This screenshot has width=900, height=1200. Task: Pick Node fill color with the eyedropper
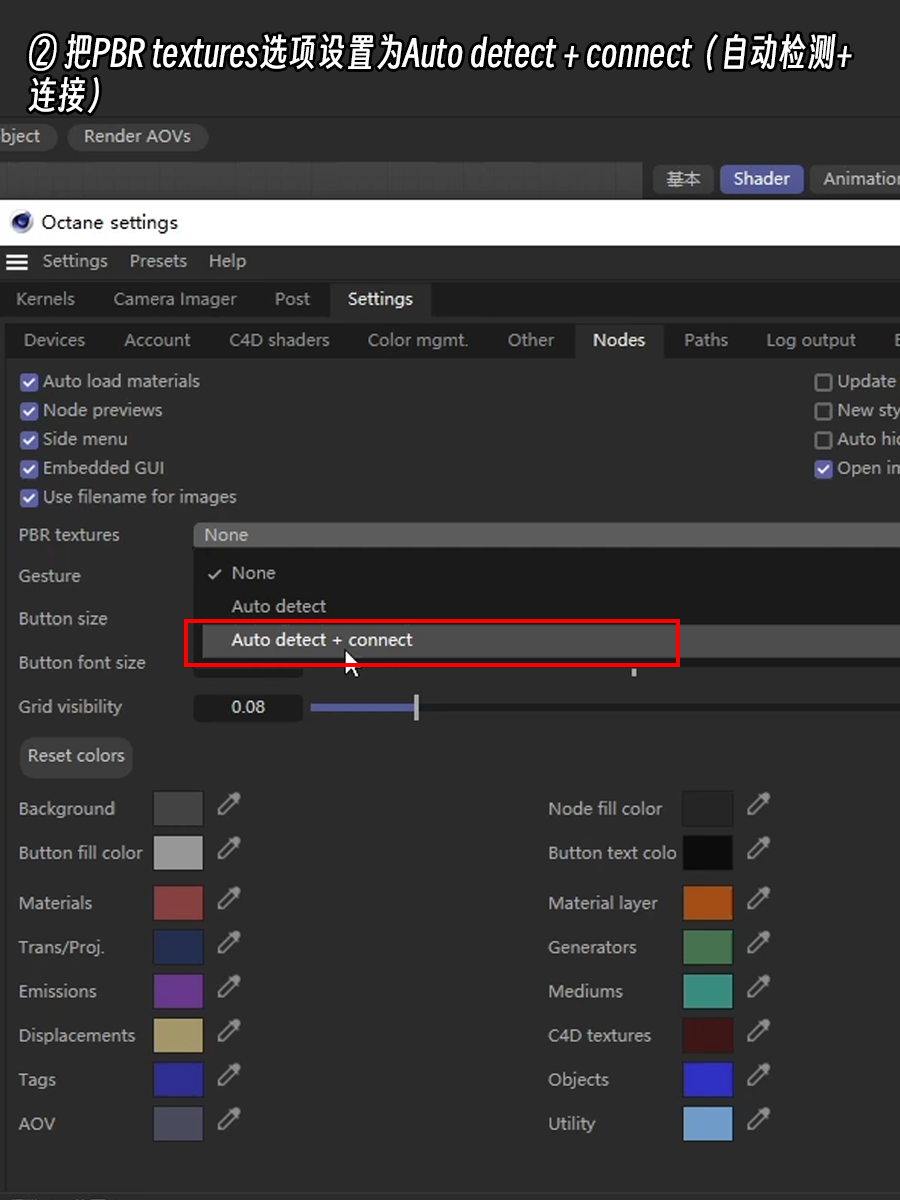(759, 803)
